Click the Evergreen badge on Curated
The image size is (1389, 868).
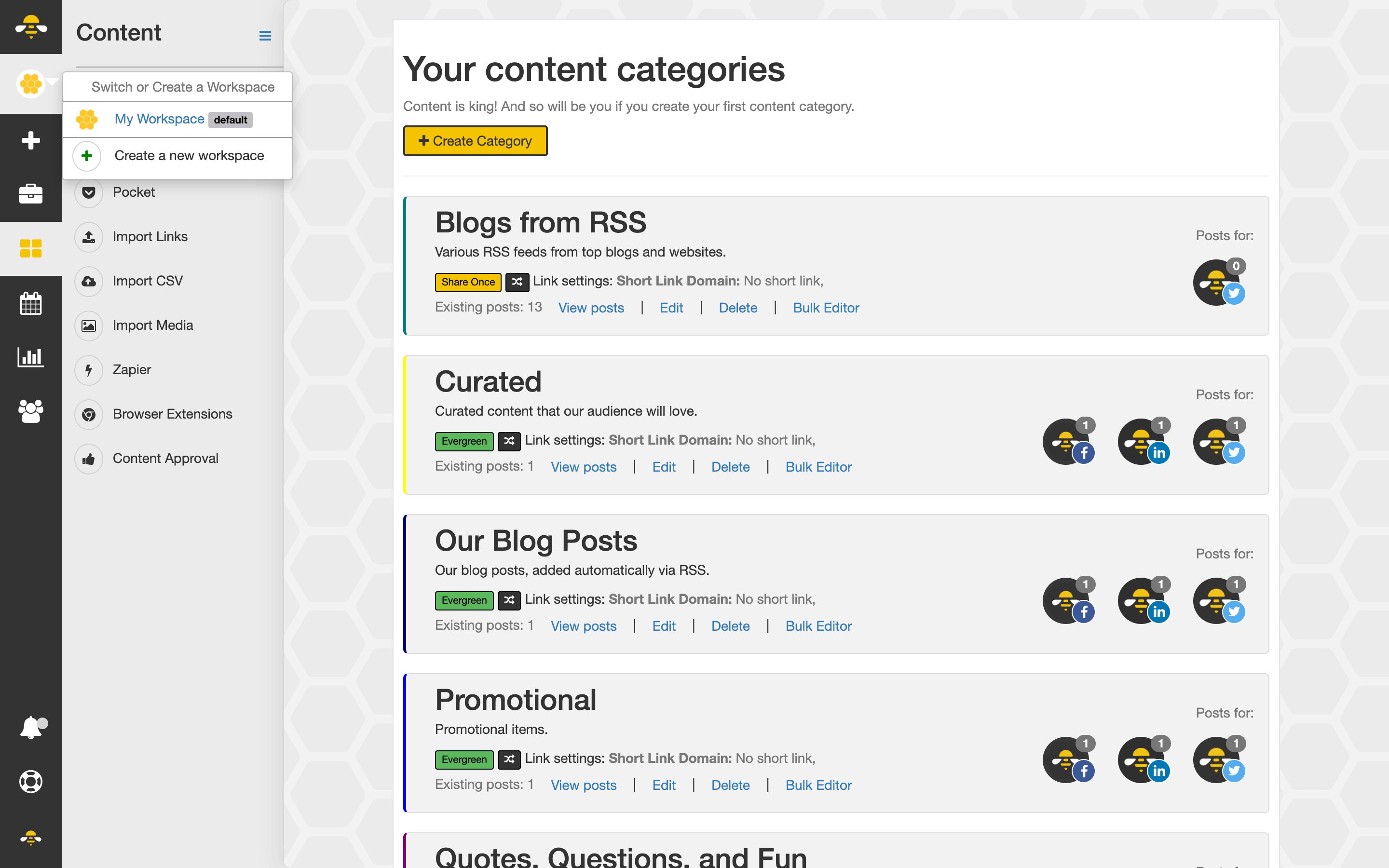point(464,441)
